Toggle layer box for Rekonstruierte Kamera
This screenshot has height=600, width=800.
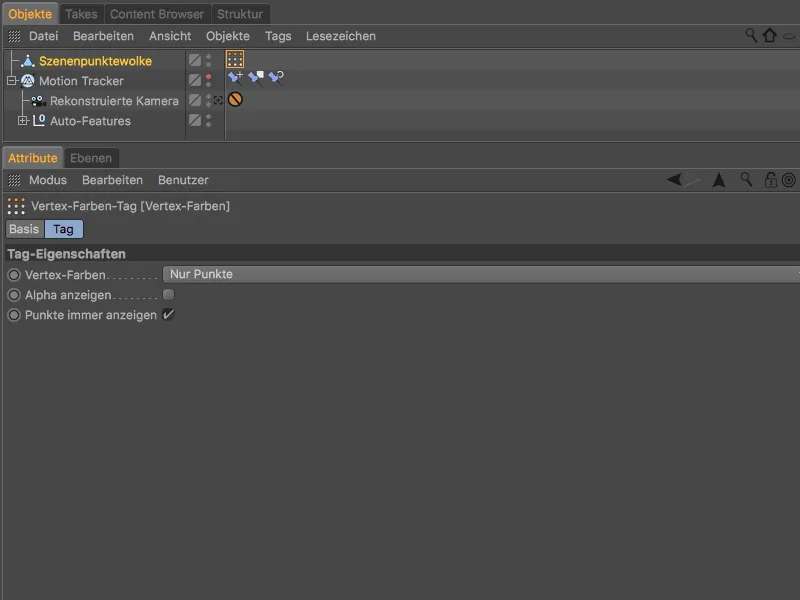click(195, 100)
